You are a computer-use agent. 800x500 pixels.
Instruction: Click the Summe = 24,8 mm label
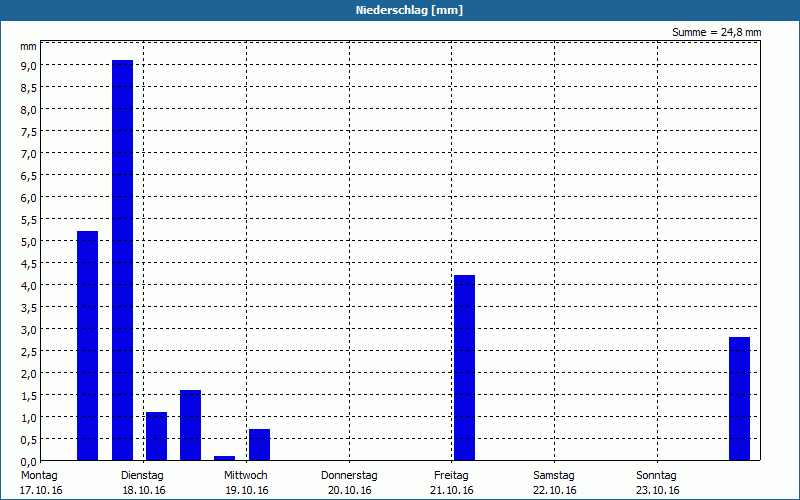point(716,32)
